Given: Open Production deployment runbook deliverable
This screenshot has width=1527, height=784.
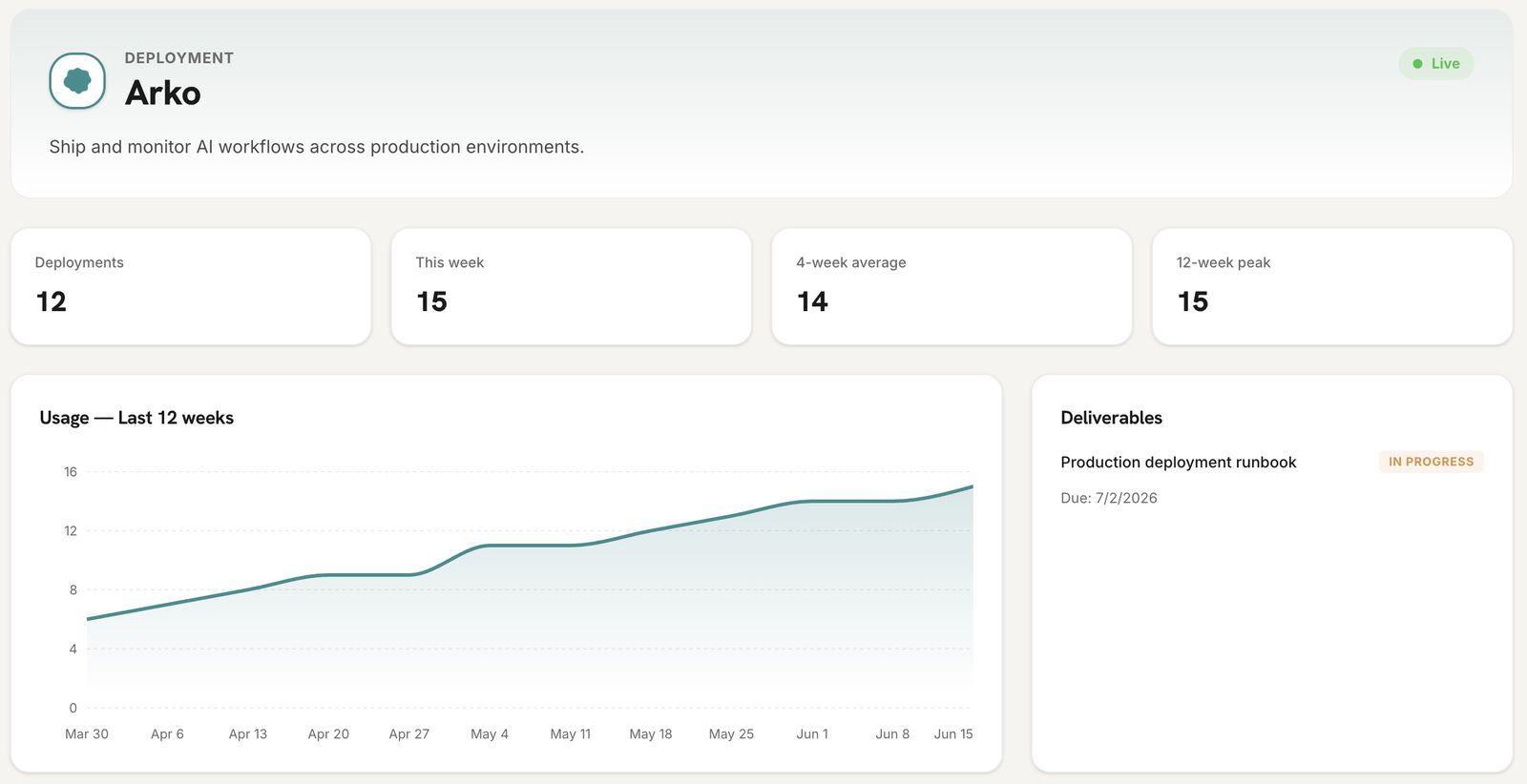Looking at the screenshot, I should 1178,463.
